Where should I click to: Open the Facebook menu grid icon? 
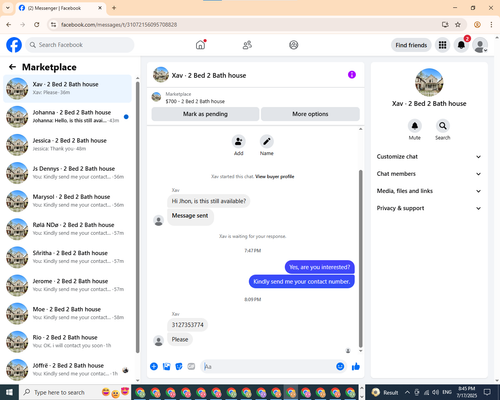click(442, 45)
